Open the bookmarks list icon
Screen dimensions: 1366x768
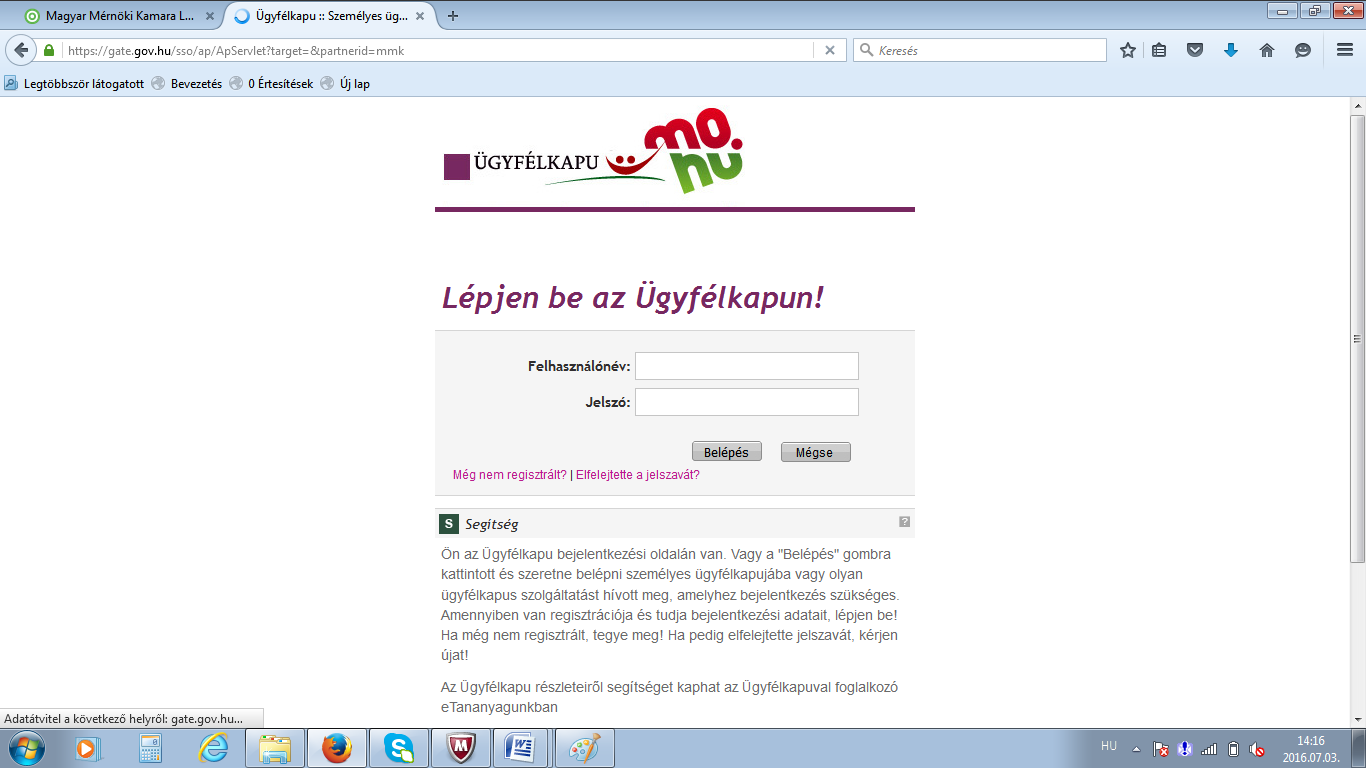click(1159, 50)
